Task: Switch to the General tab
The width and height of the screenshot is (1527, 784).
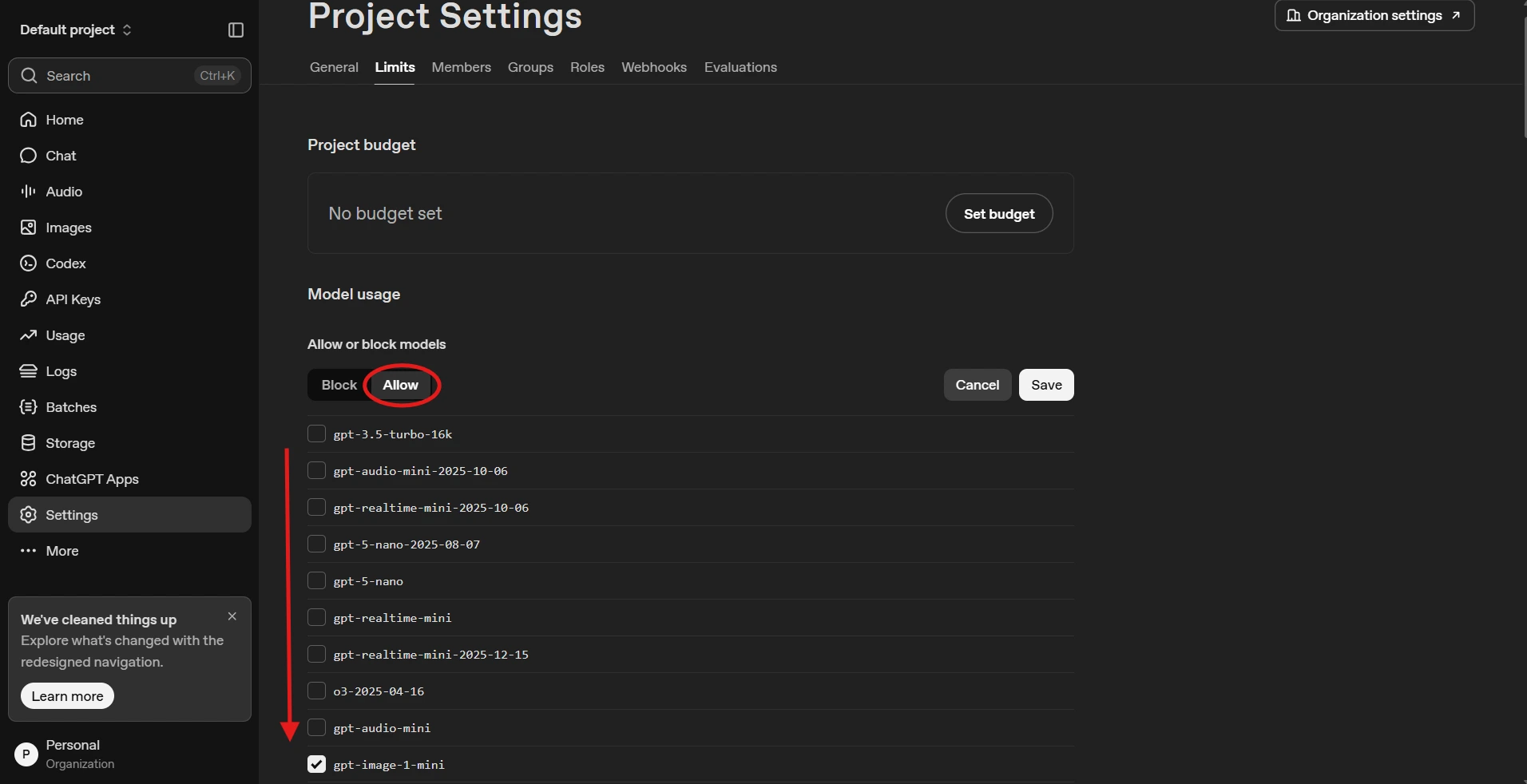Action: [x=334, y=67]
